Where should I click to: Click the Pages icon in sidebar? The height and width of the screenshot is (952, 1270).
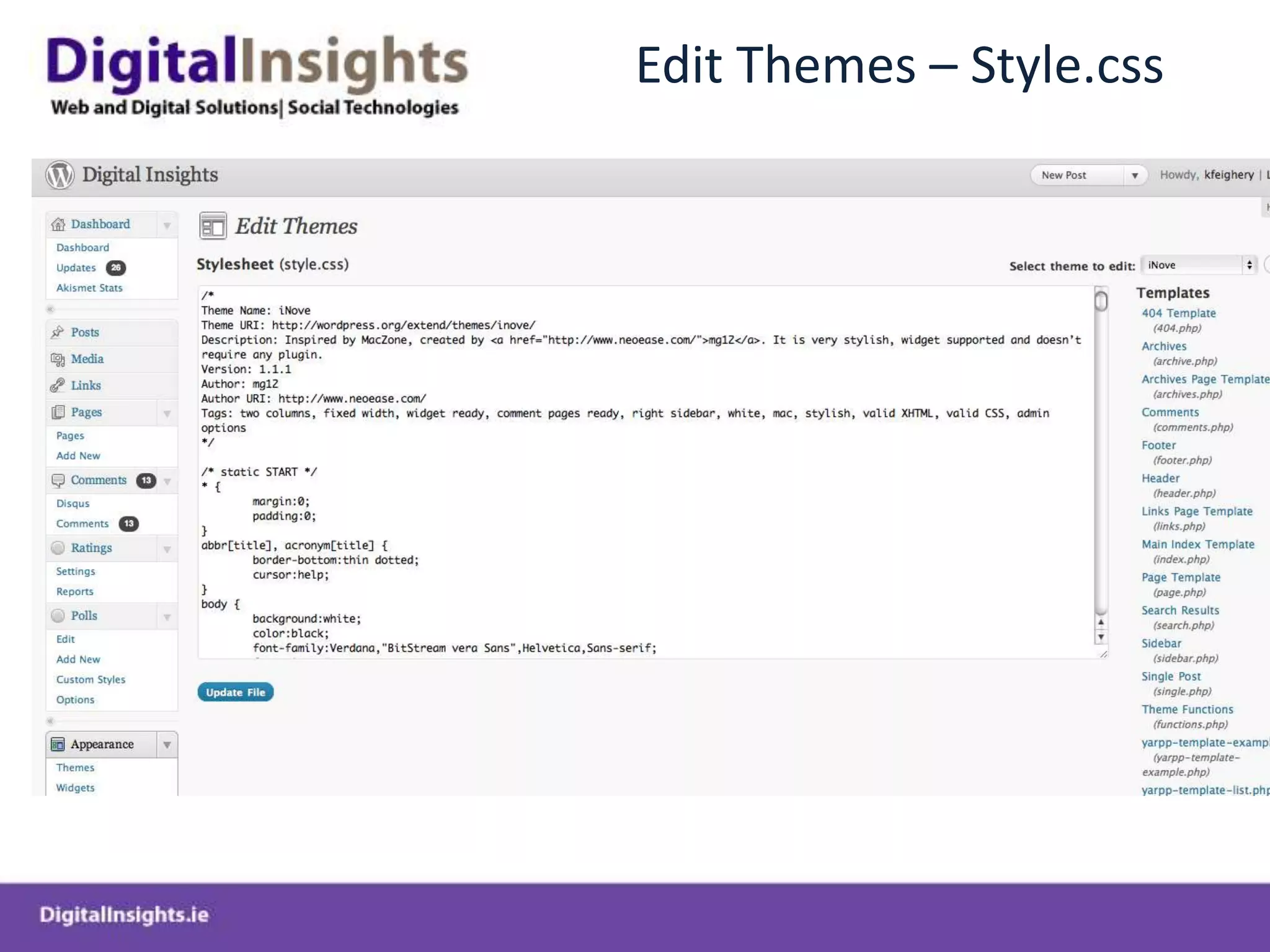[58, 412]
